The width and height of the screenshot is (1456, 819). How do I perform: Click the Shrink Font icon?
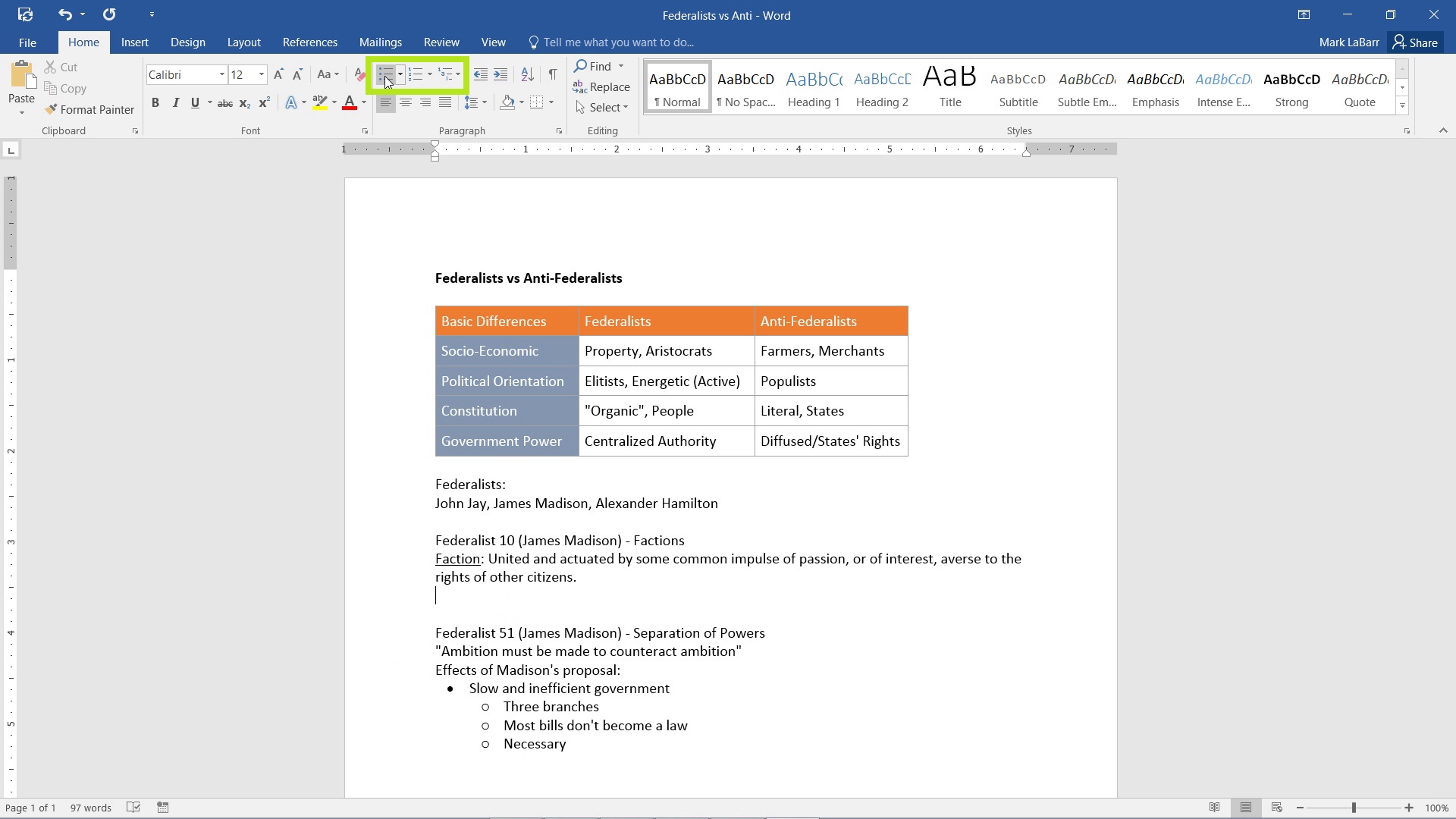click(x=297, y=74)
